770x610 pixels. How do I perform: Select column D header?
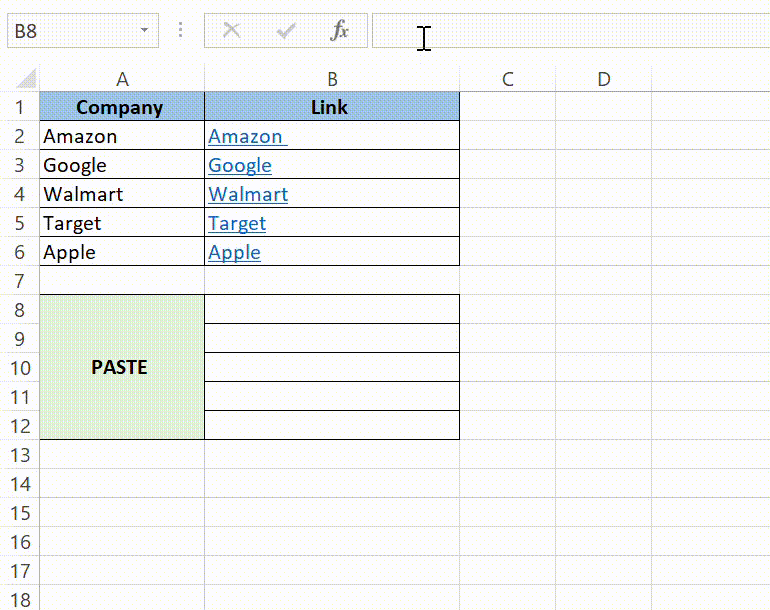pos(603,79)
